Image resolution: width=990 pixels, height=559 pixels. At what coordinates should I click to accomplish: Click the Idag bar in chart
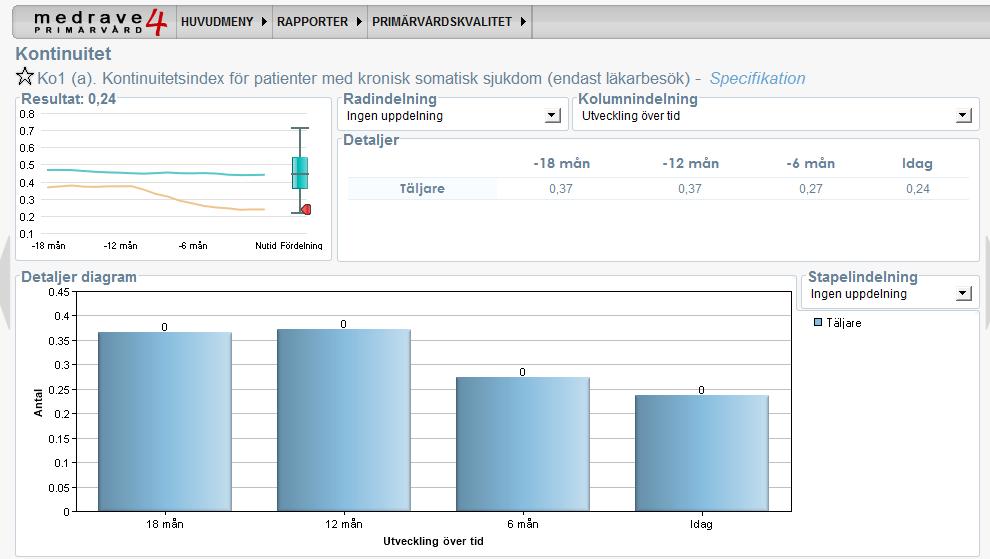coord(701,453)
